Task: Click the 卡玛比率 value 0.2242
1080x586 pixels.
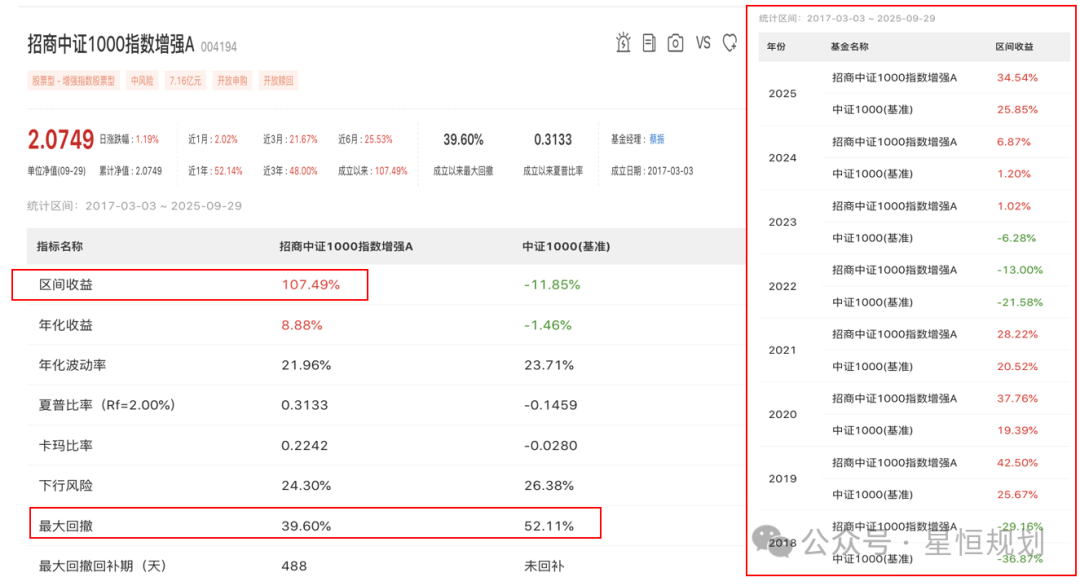Action: pos(304,446)
